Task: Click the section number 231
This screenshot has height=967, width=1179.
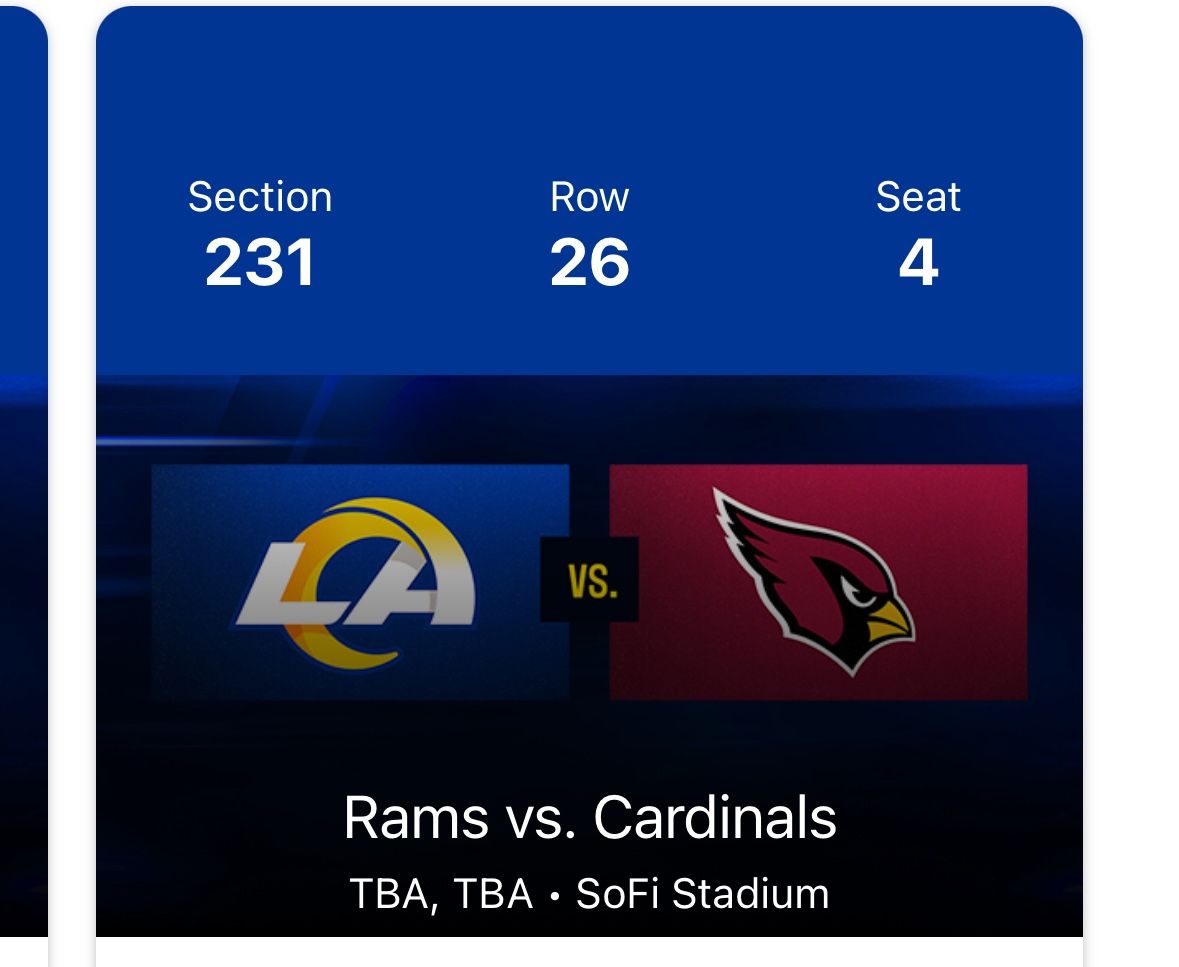Action: 260,262
